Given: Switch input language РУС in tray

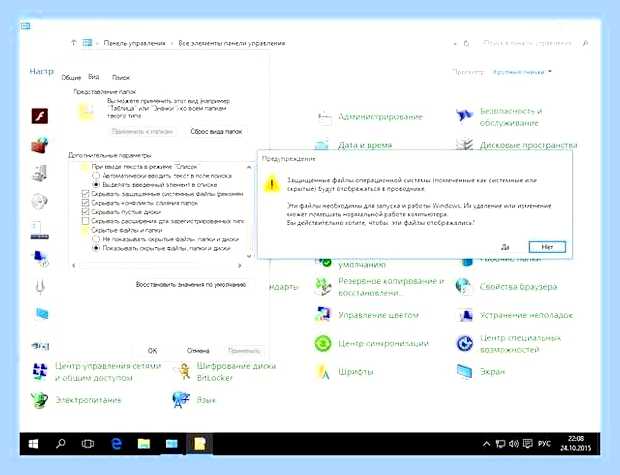Looking at the screenshot, I should (x=544, y=444).
